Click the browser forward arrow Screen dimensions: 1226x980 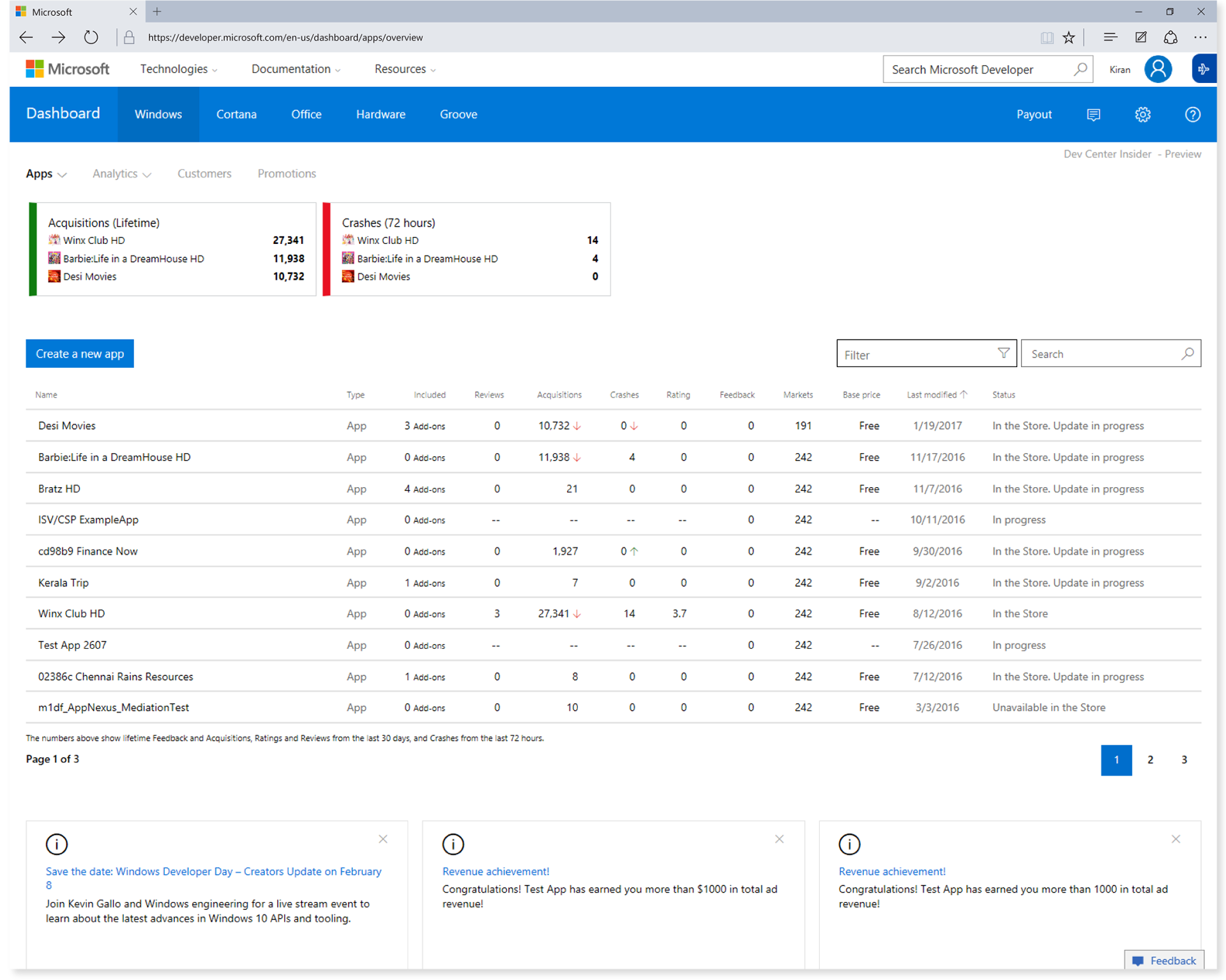58,38
